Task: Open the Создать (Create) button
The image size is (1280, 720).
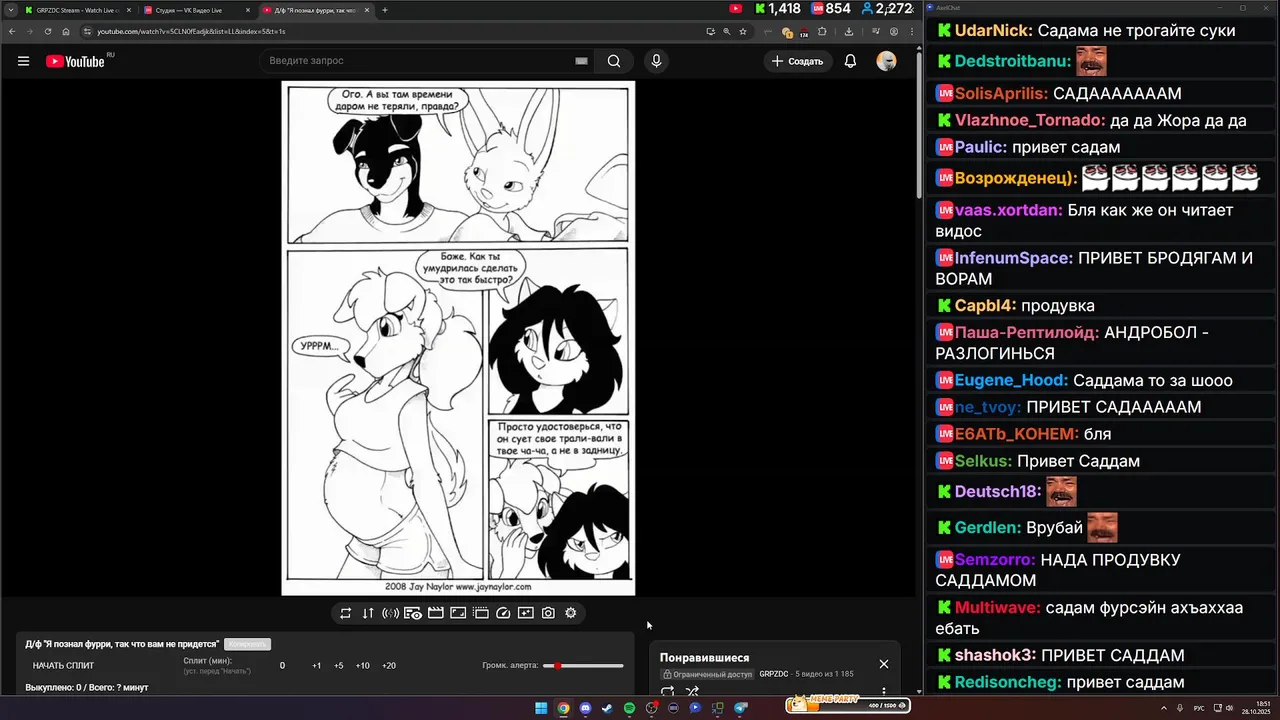Action: coord(797,61)
